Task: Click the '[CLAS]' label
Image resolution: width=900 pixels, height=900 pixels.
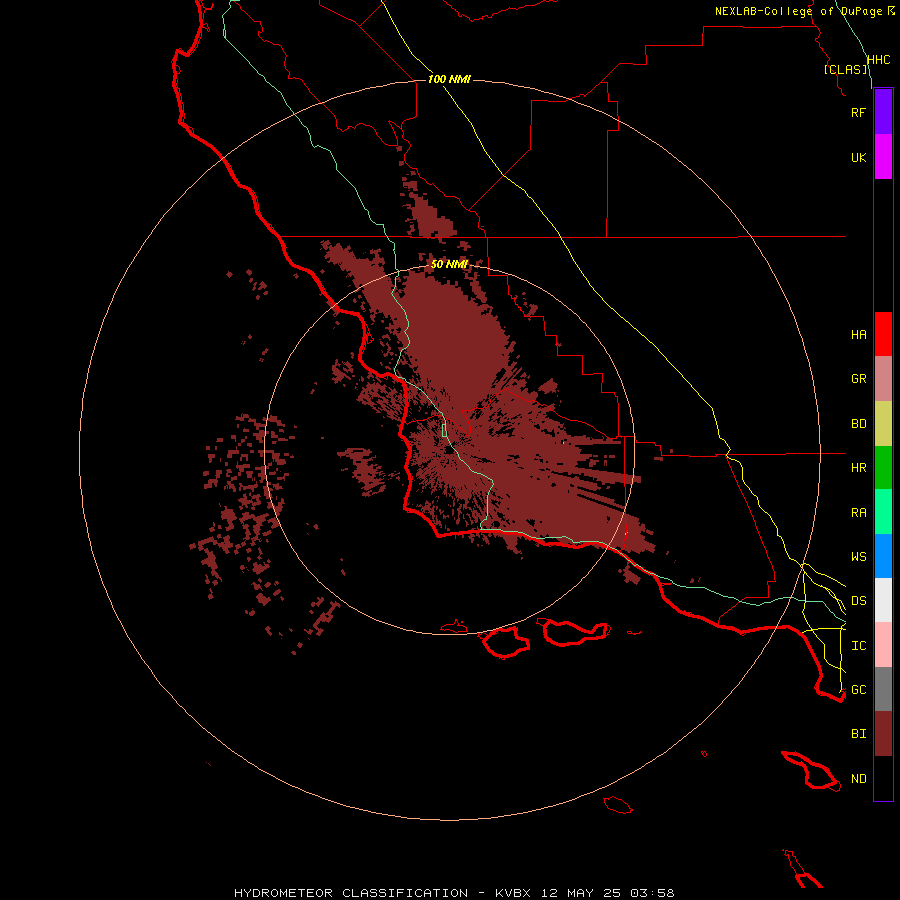Action: 845,69
